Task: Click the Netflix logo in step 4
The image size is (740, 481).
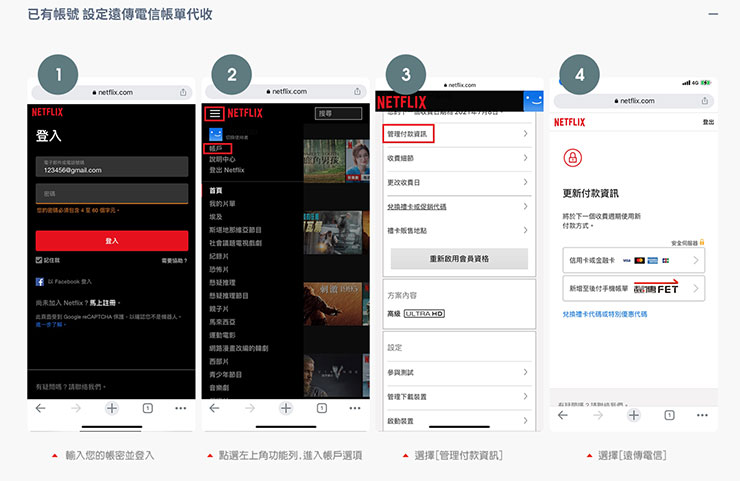Action: [569, 122]
